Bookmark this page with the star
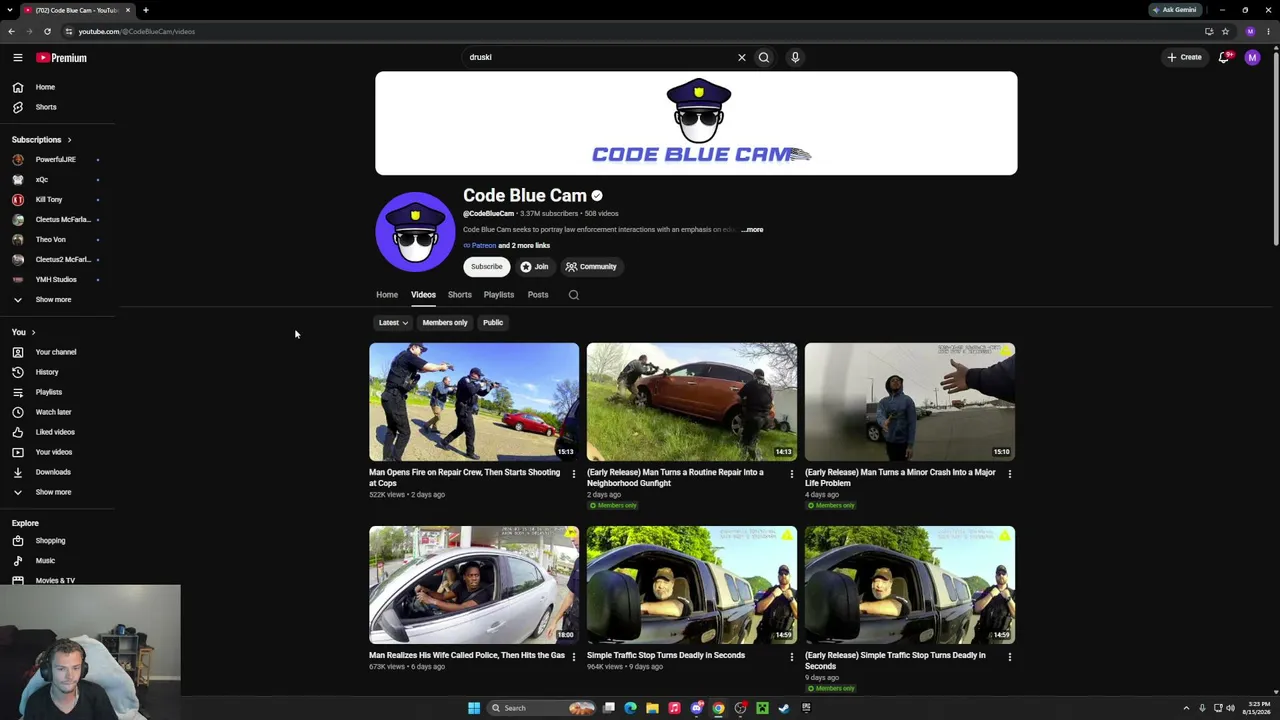 pyautogui.click(x=1225, y=31)
